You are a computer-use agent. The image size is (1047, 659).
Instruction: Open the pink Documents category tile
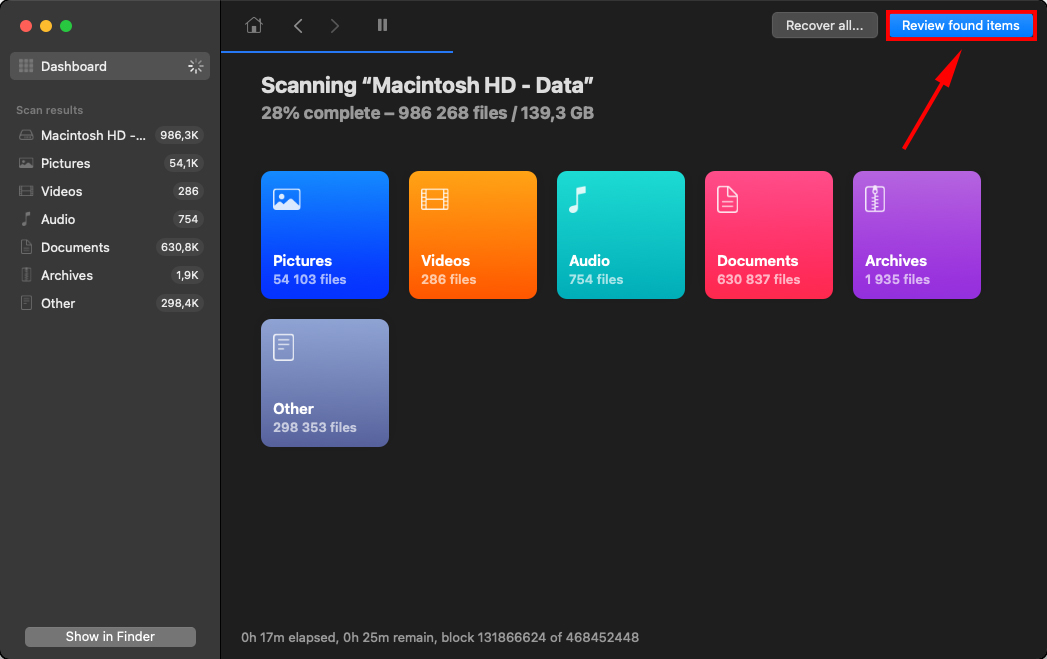pyautogui.click(x=768, y=235)
